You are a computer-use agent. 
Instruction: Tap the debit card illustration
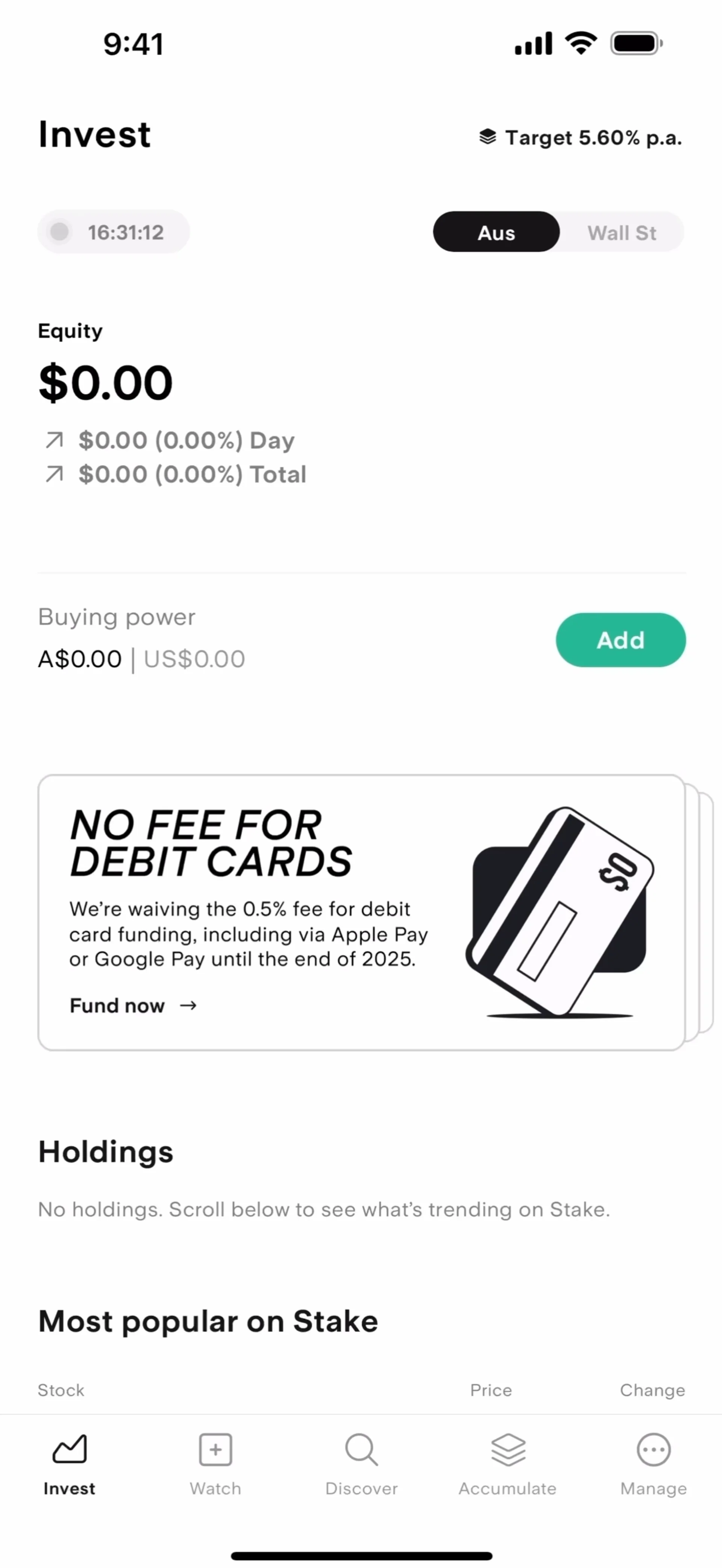click(x=559, y=911)
